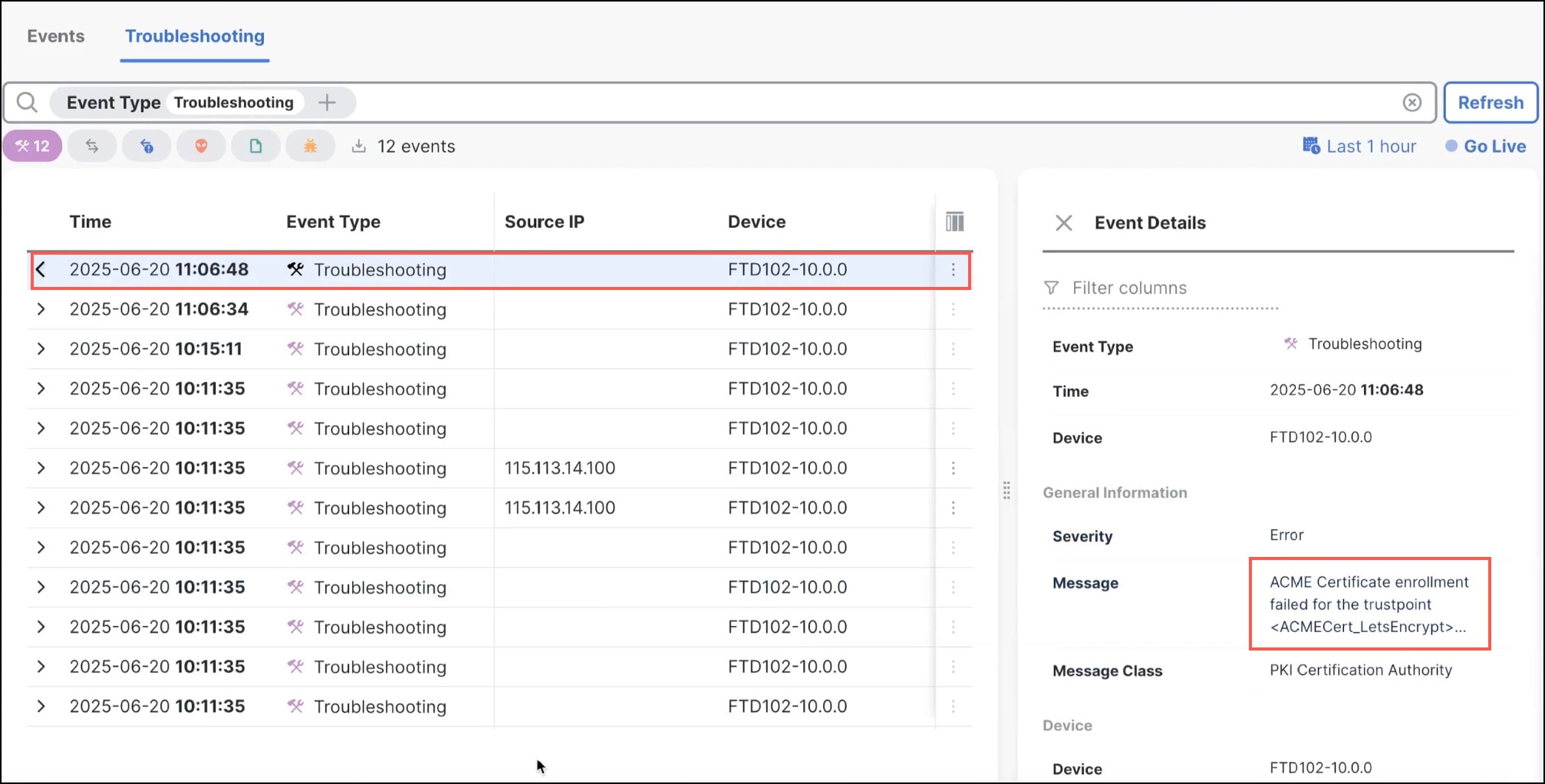Click the Intrusion events bug icon
1545x784 pixels.
[310, 145]
